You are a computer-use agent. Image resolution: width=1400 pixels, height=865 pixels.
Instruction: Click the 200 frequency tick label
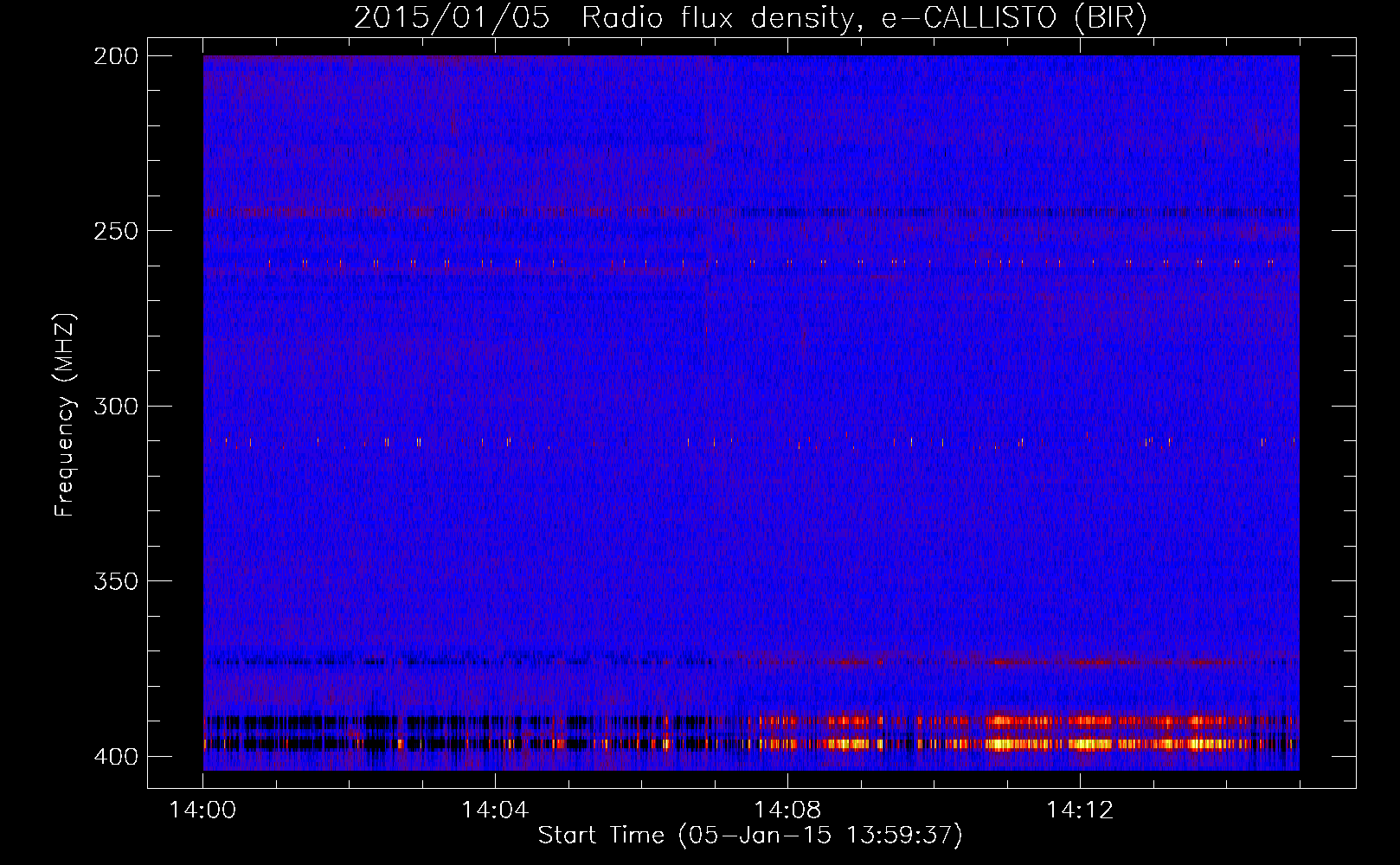(x=116, y=56)
